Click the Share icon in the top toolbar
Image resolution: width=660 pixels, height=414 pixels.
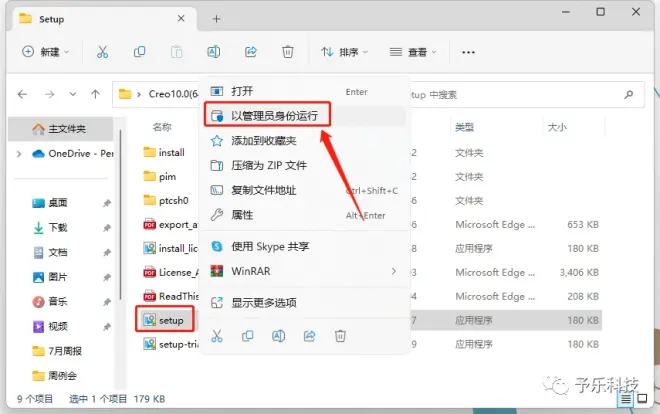coord(250,52)
